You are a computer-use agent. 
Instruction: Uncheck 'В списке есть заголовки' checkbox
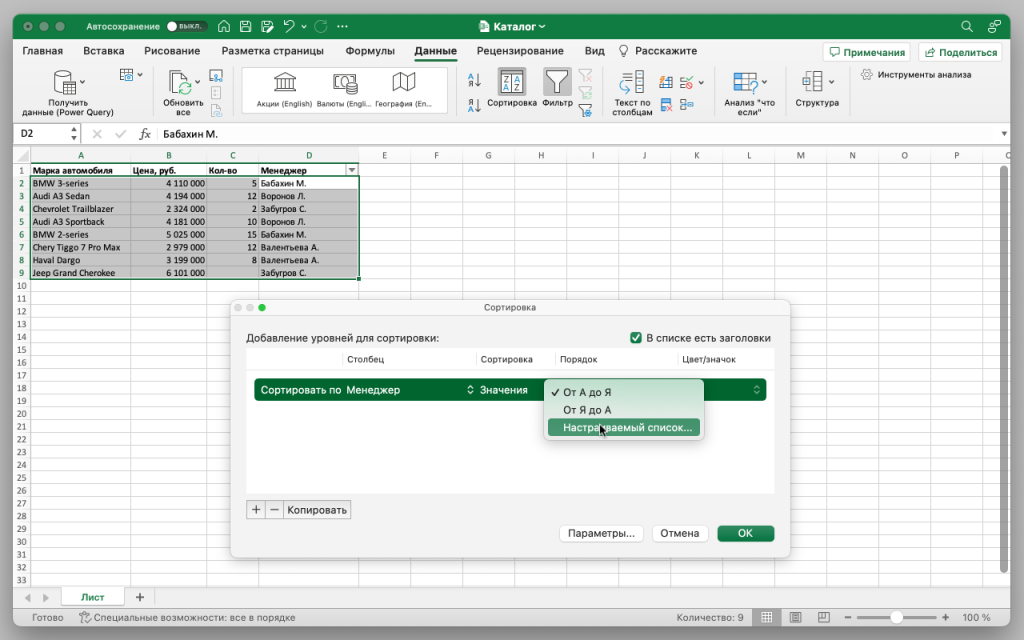635,338
